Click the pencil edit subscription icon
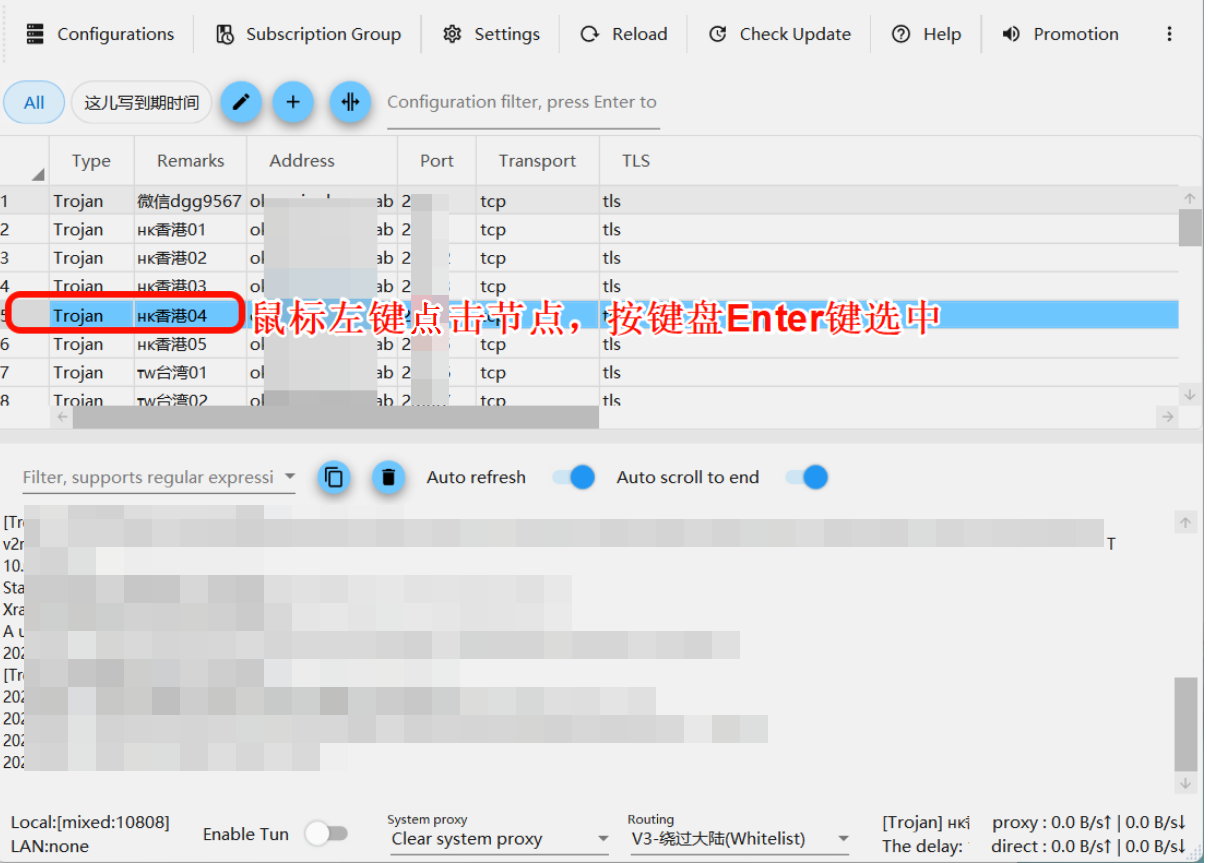Viewport: 1208px width, 863px height. point(241,102)
